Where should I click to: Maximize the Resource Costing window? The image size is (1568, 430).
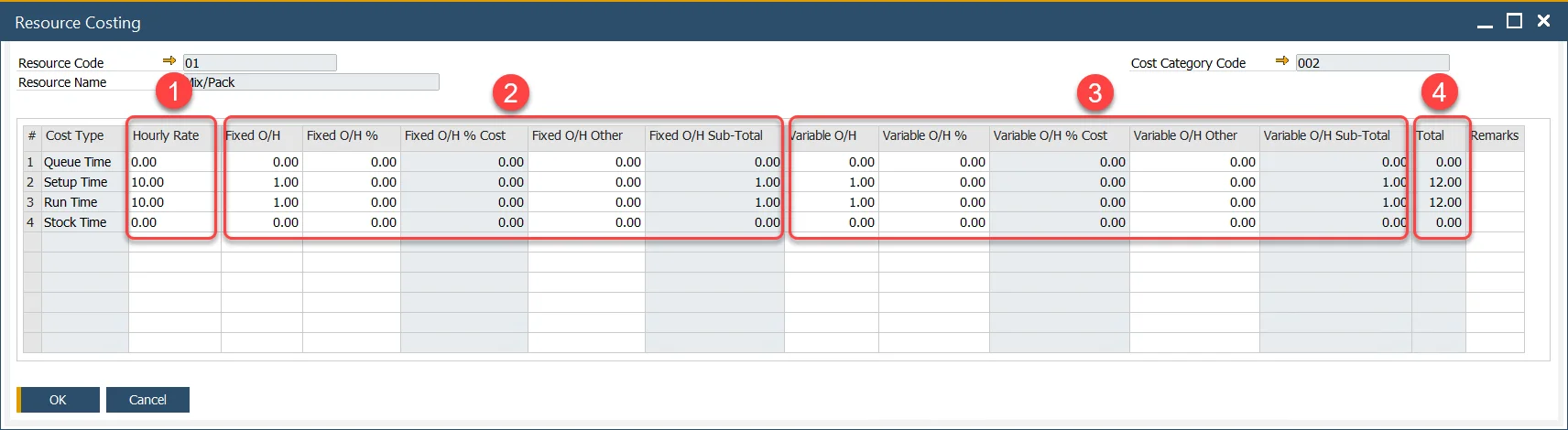pyautogui.click(x=1515, y=21)
